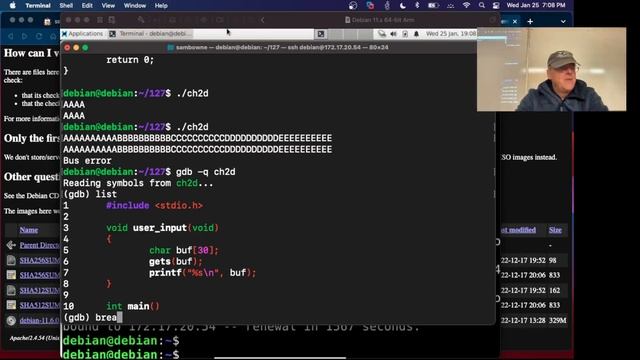
Task: Open SHA512SUMS link in the size 162 row
Action: coord(40,290)
